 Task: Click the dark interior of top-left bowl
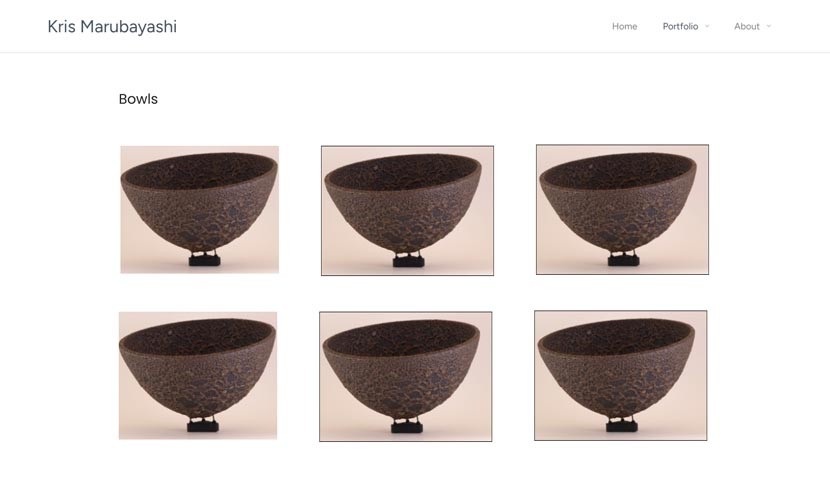click(199, 170)
